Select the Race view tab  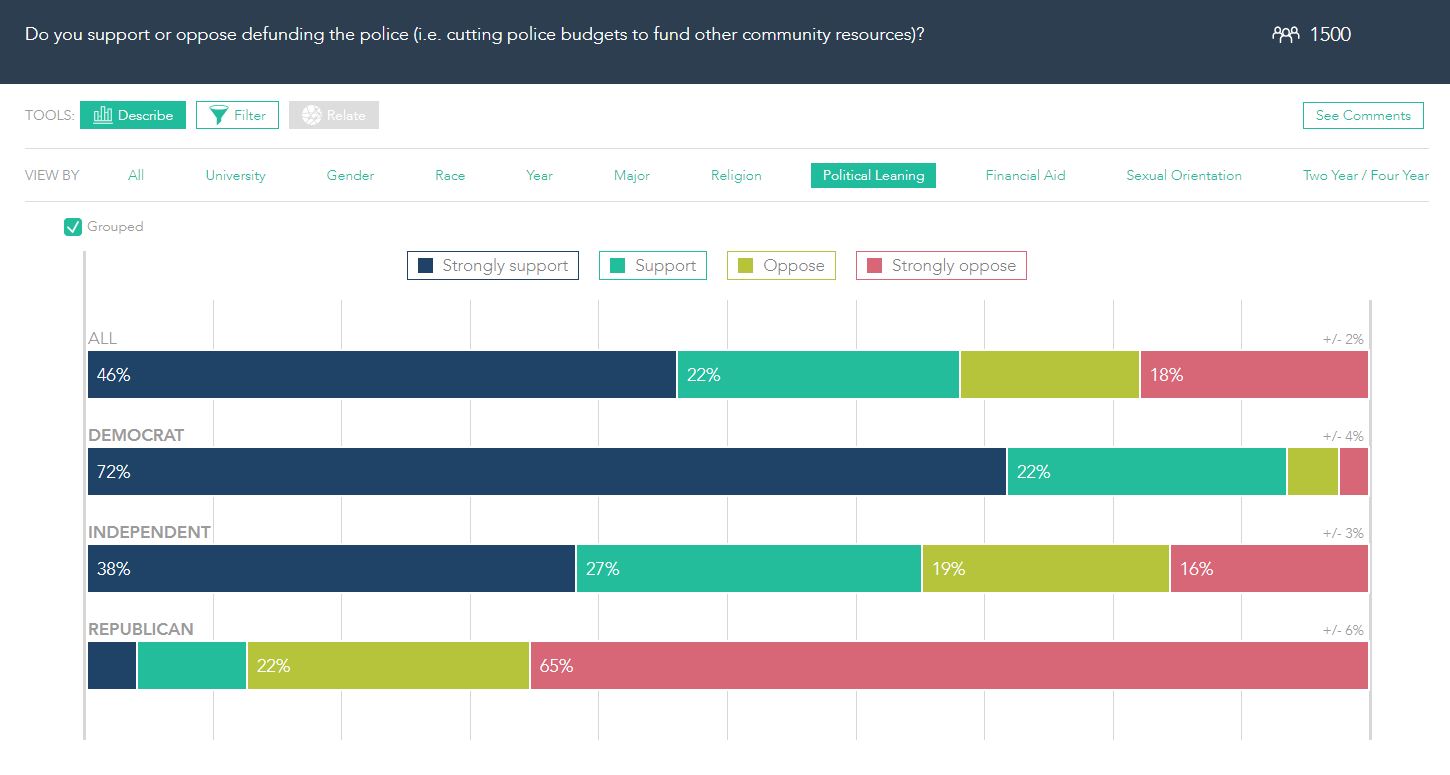pos(450,175)
